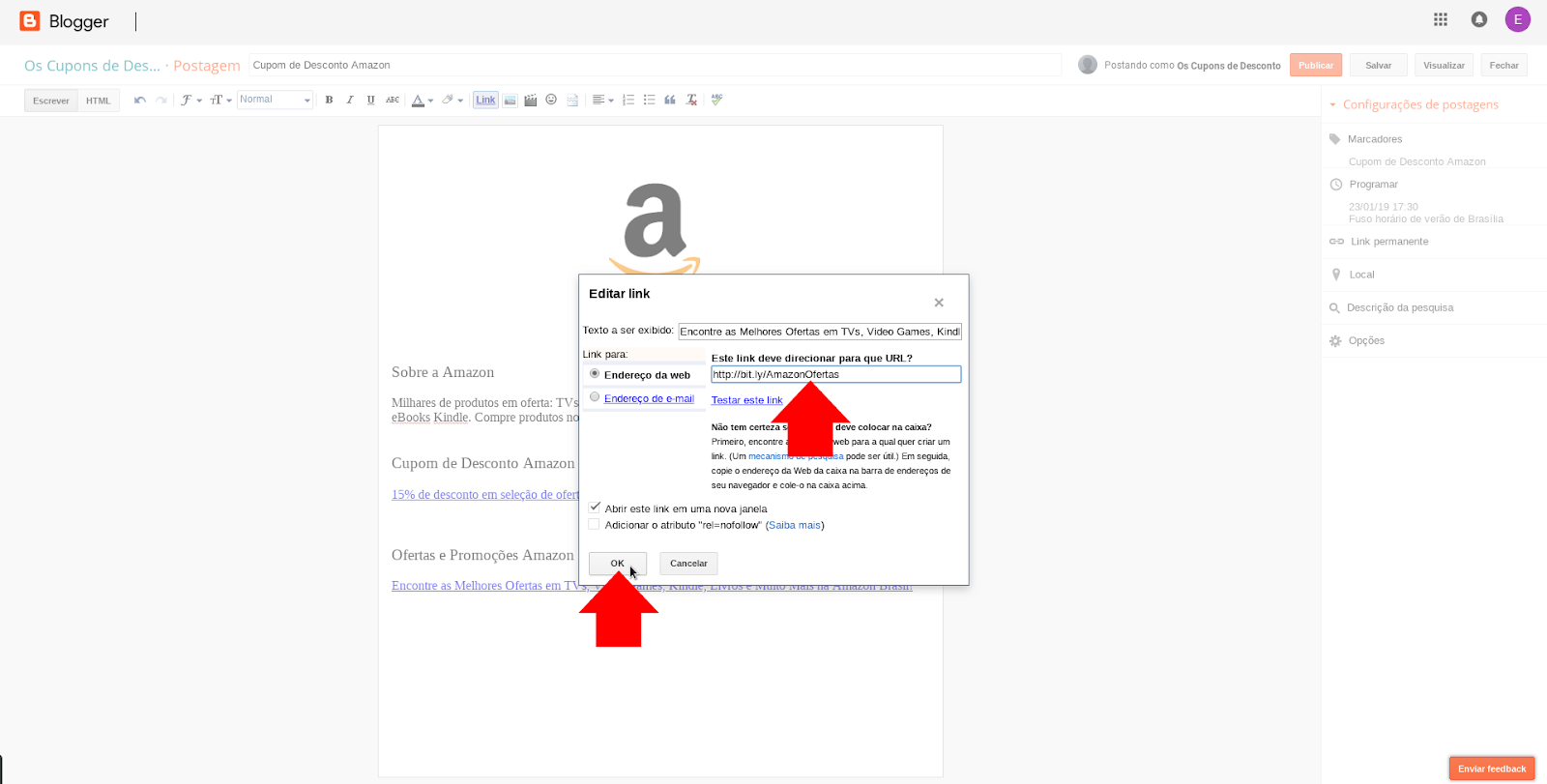Click the Salvar button
1547x784 pixels.
(1379, 65)
